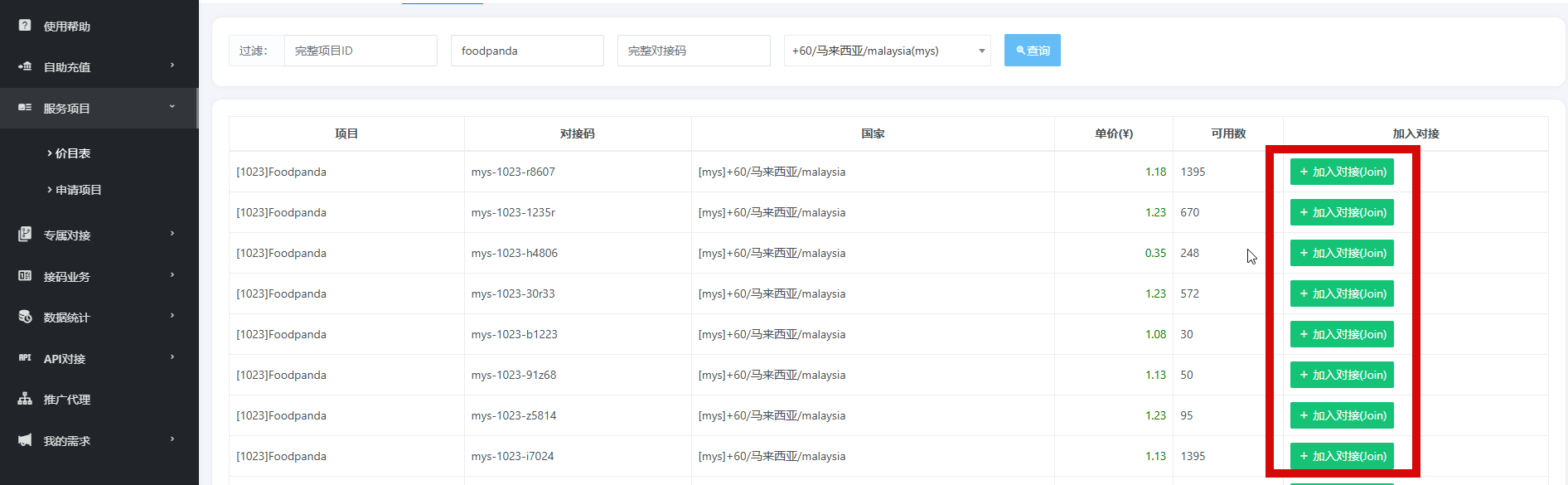Click the 使用帮助 help icon in sidebar
The image size is (1568, 485).
(x=25, y=26)
